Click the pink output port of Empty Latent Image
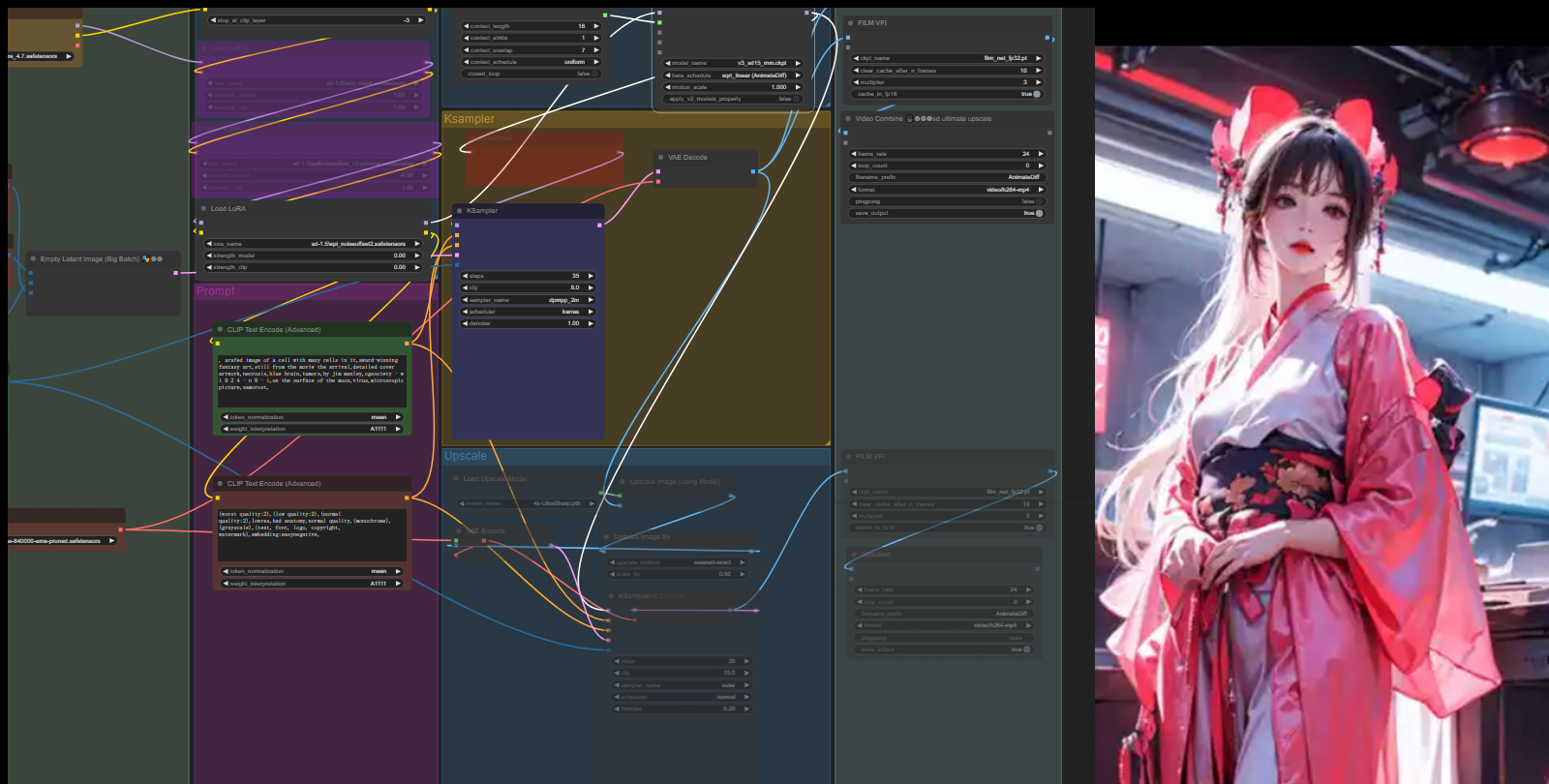 [175, 273]
